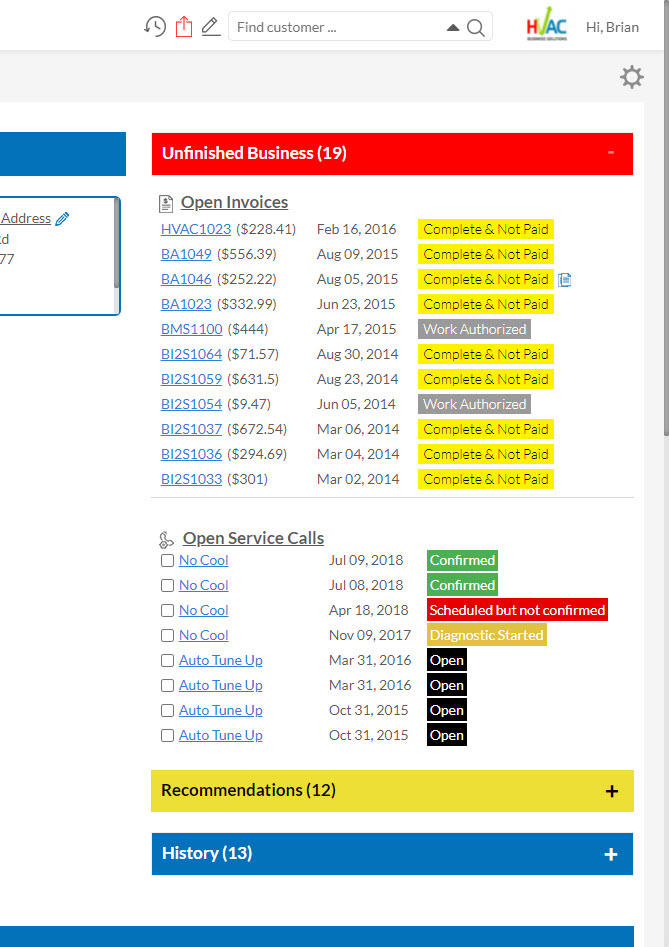The width and height of the screenshot is (669, 947).
Task: Click the Hi, Brian user menu
Action: point(612,27)
